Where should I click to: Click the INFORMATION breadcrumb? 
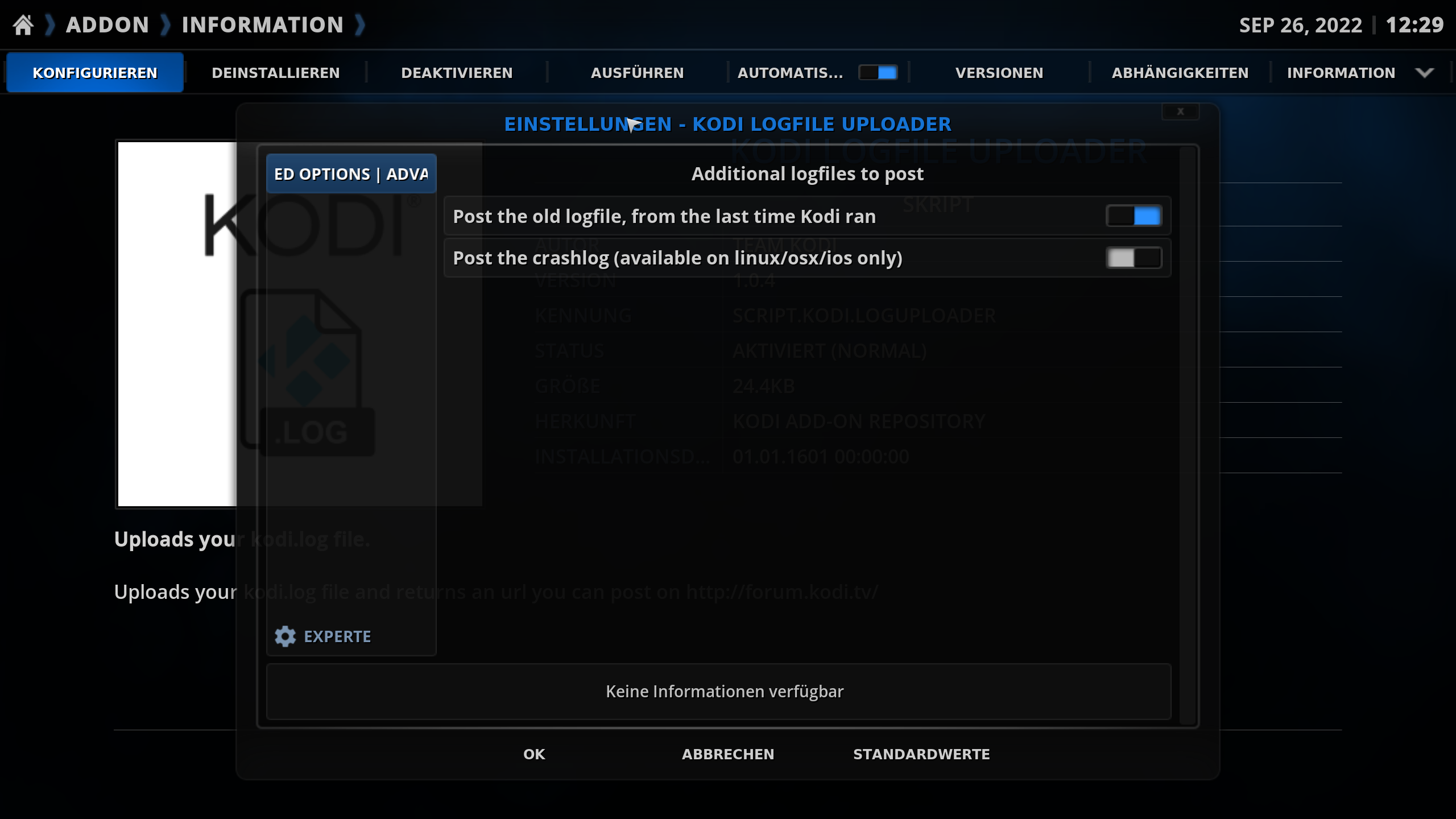[263, 25]
